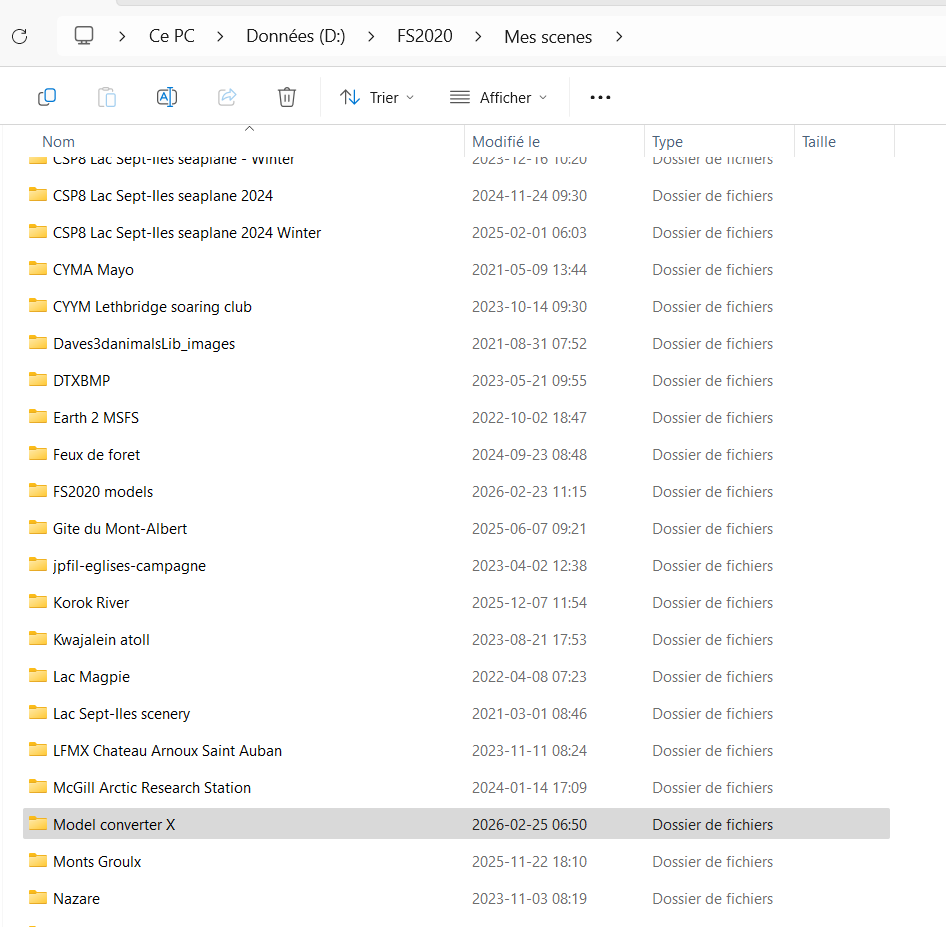The height and width of the screenshot is (927, 946).
Task: Click the Refresh button
Action: pos(20,37)
